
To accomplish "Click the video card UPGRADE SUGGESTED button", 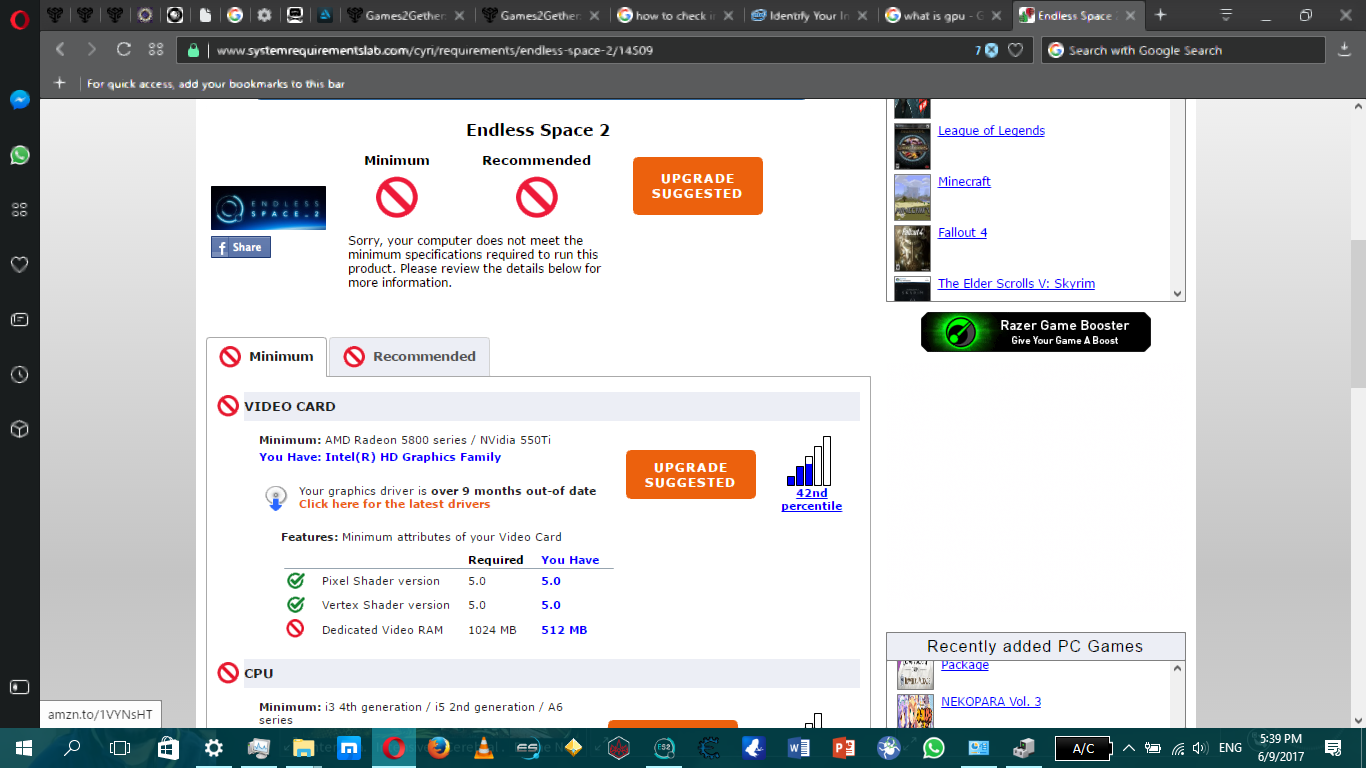I will pos(691,475).
